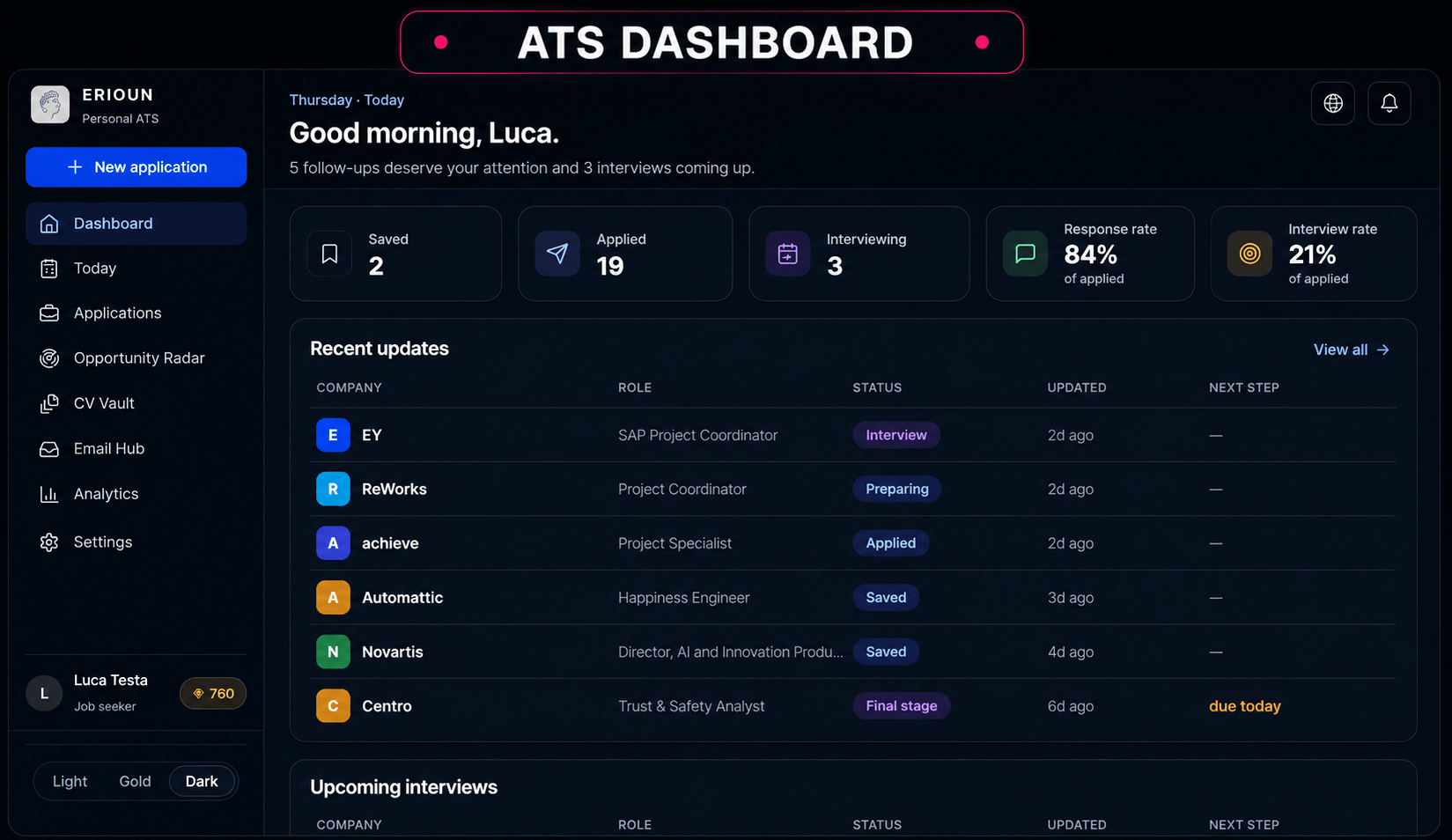1452x840 pixels.
Task: Click the globe language icon
Action: pos(1332,103)
